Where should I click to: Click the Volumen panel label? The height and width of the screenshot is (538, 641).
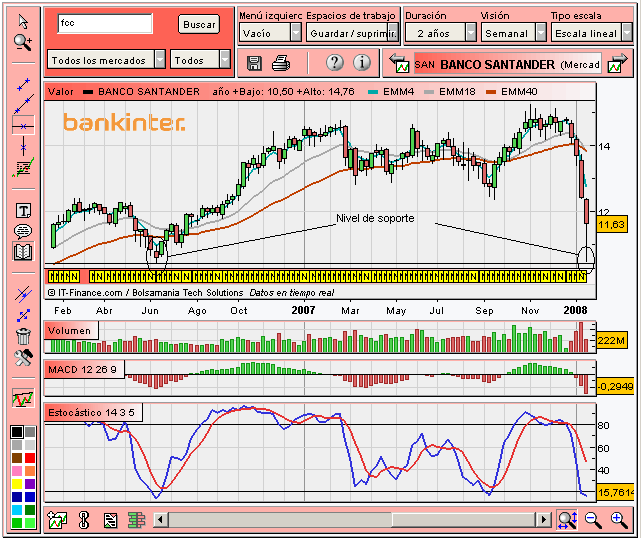tap(71, 330)
